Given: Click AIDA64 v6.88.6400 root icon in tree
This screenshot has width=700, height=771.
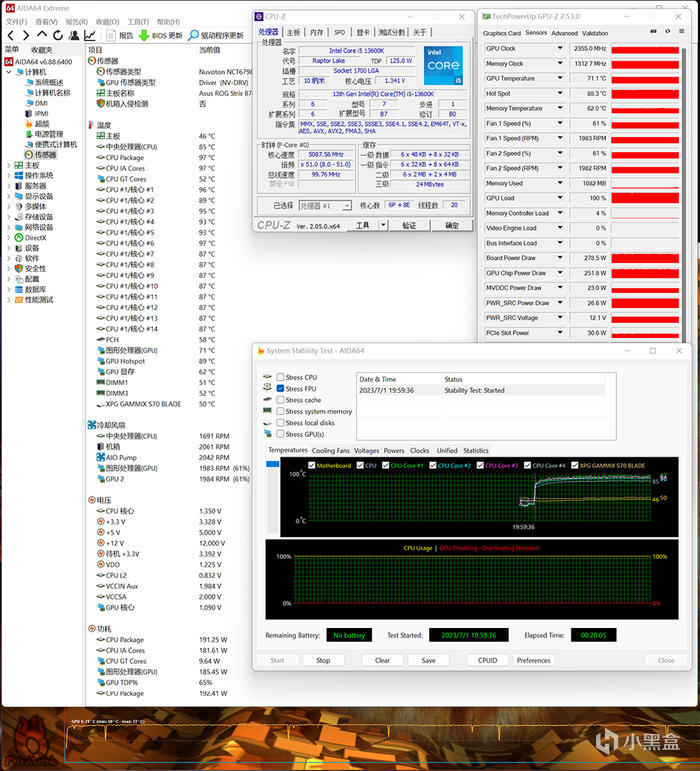Looking at the screenshot, I should pos(9,62).
